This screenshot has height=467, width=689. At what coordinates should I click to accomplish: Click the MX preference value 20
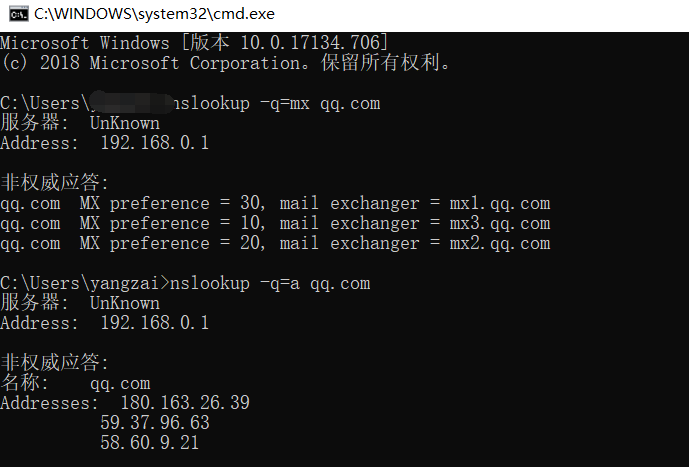[x=250, y=243]
